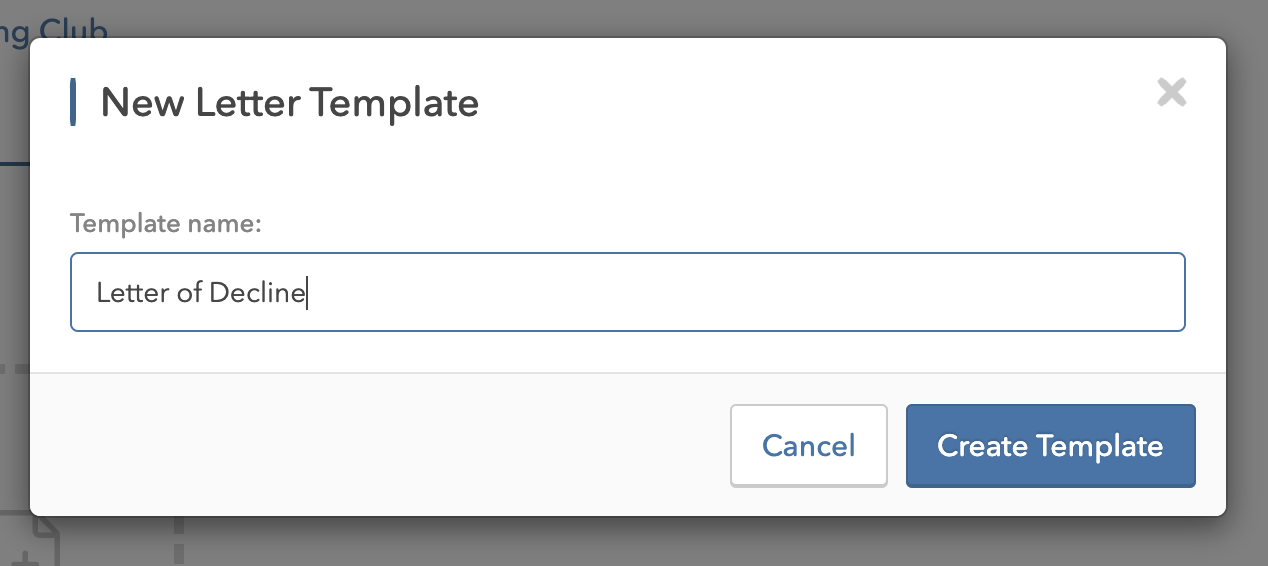The width and height of the screenshot is (1268, 566).
Task: Click the word "of" in the name field
Action: 190,293
